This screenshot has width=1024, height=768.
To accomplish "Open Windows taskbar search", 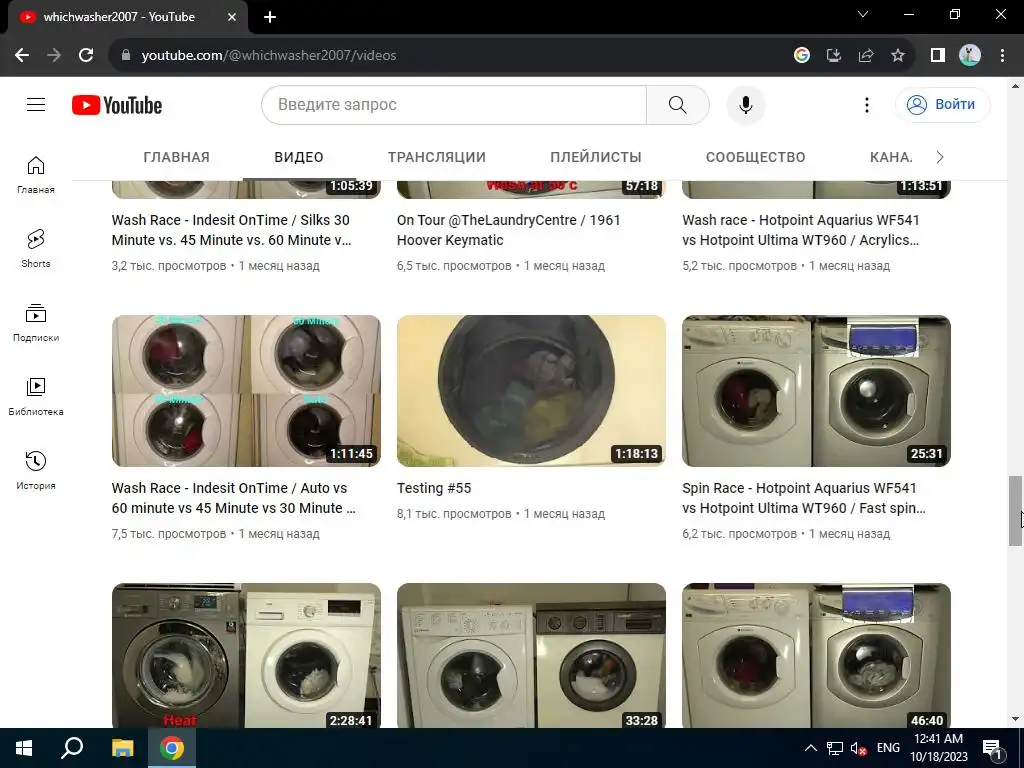I will pos(72,748).
